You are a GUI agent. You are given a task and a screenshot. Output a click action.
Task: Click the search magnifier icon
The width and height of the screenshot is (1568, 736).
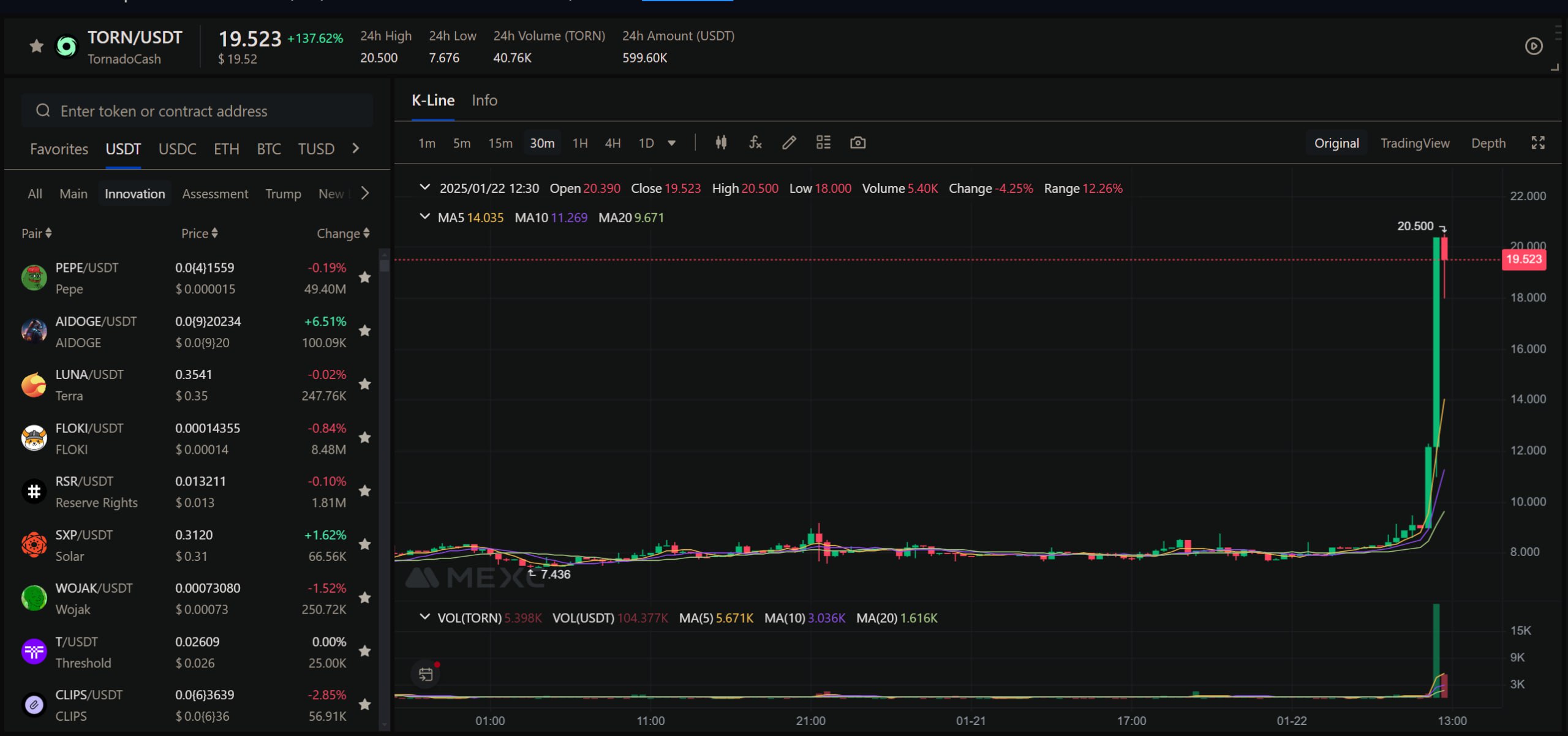(43, 111)
